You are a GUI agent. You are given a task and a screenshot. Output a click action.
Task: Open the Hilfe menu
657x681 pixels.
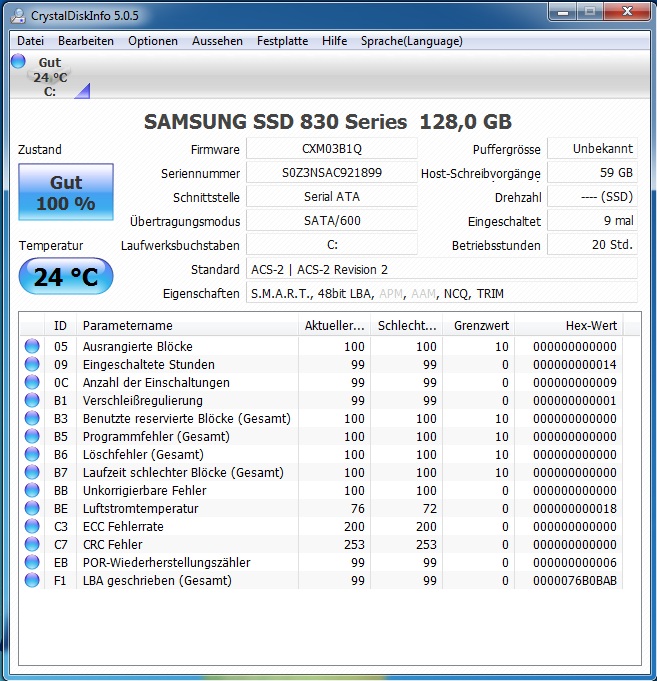[334, 41]
